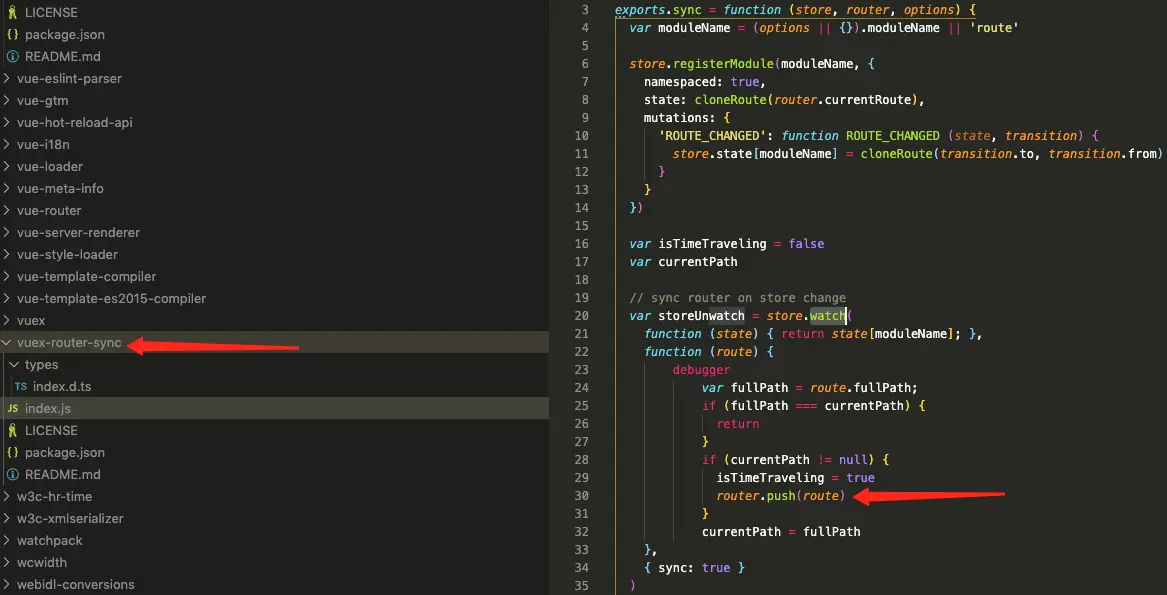
Task: Click the info icon of README.md in vuex-router-sync
Action: (x=13, y=474)
